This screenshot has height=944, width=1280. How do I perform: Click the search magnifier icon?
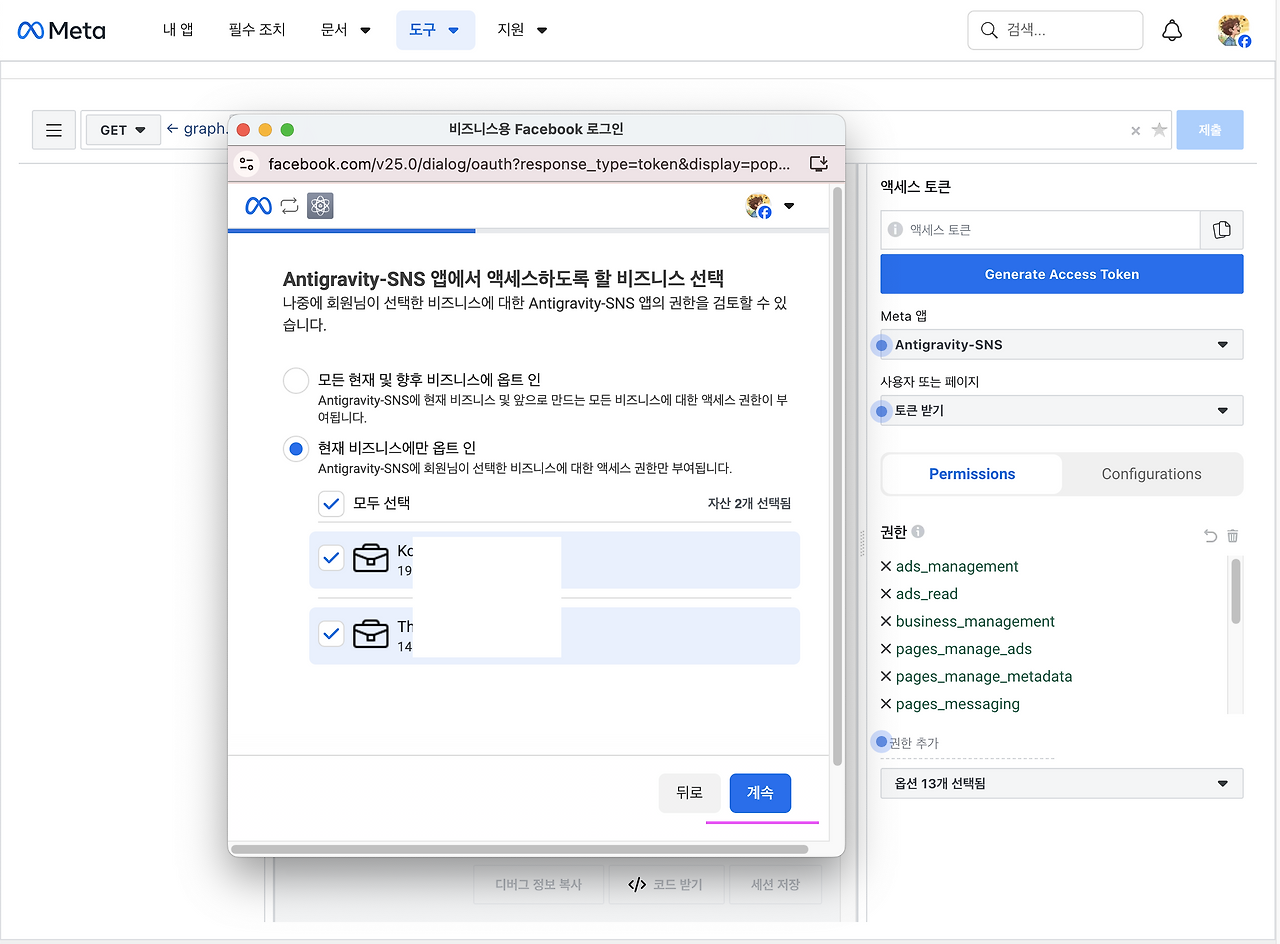tap(989, 30)
